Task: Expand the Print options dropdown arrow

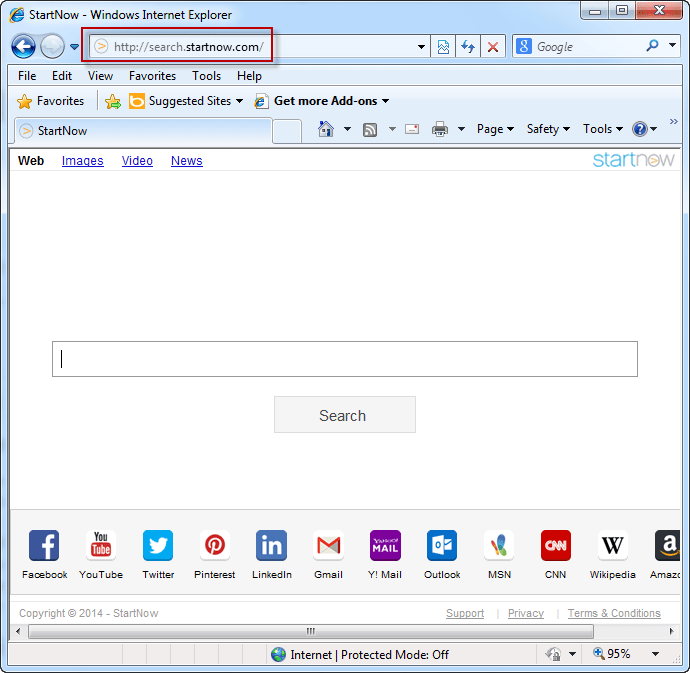Action: (x=461, y=129)
